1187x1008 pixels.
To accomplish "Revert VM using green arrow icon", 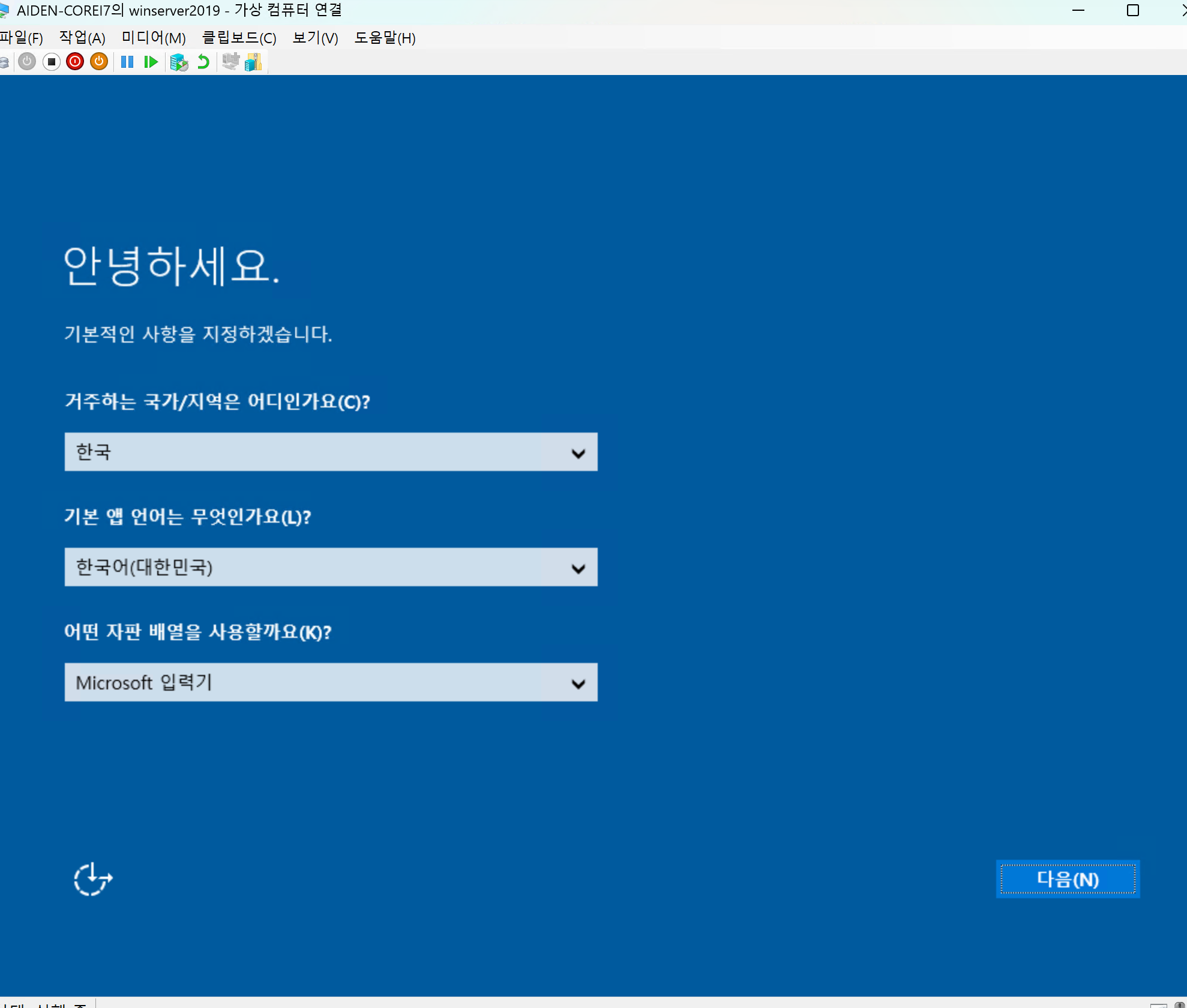I will pyautogui.click(x=203, y=62).
